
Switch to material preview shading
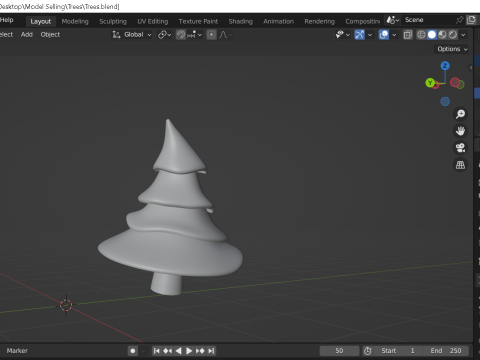tap(442, 35)
